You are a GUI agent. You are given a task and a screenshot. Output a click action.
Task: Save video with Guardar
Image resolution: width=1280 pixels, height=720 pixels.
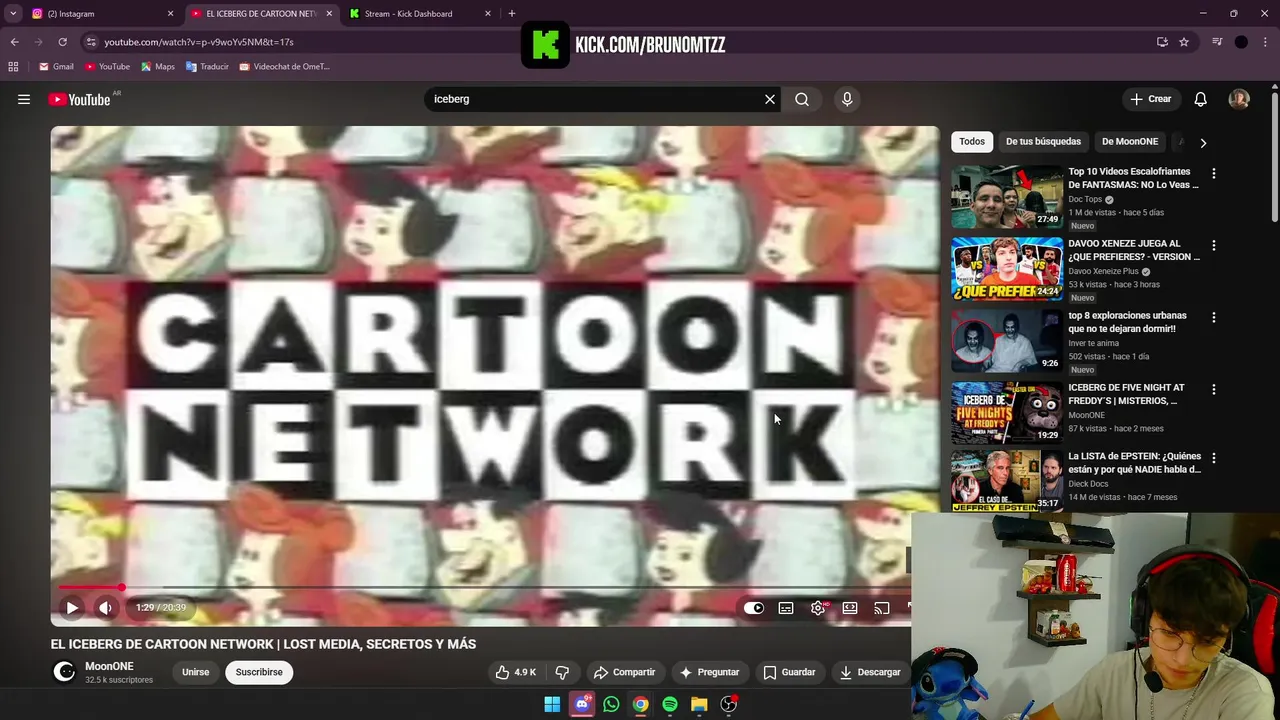coord(789,672)
